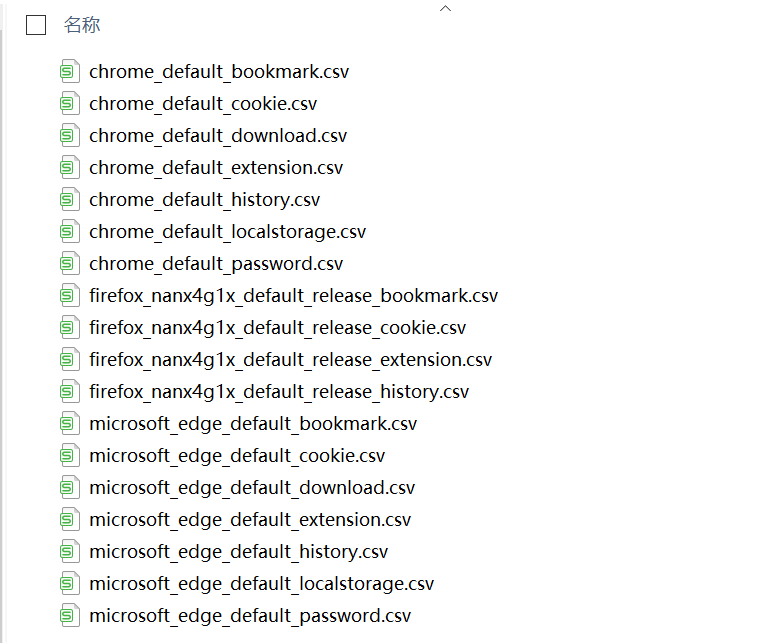Image resolution: width=759 pixels, height=643 pixels.
Task: Click the file icon for chrome_default_cookie.csv
Action: [68, 104]
